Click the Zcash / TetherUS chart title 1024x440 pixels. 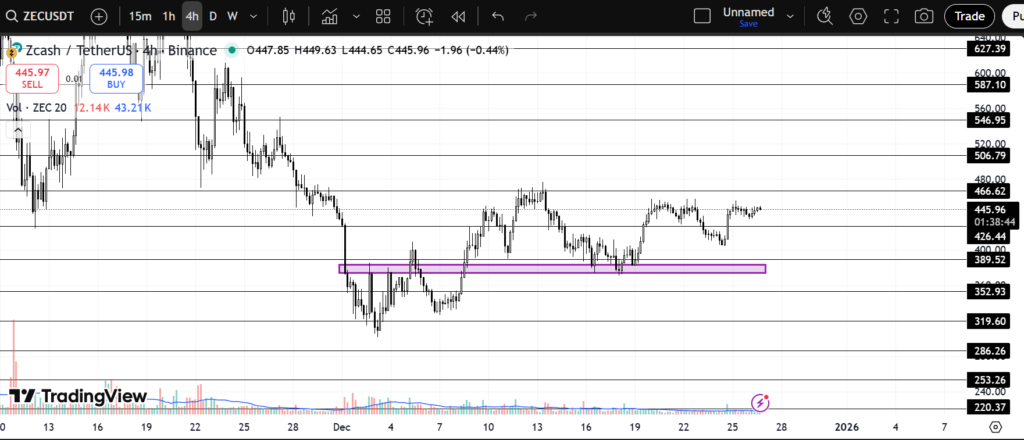[x=122, y=50]
